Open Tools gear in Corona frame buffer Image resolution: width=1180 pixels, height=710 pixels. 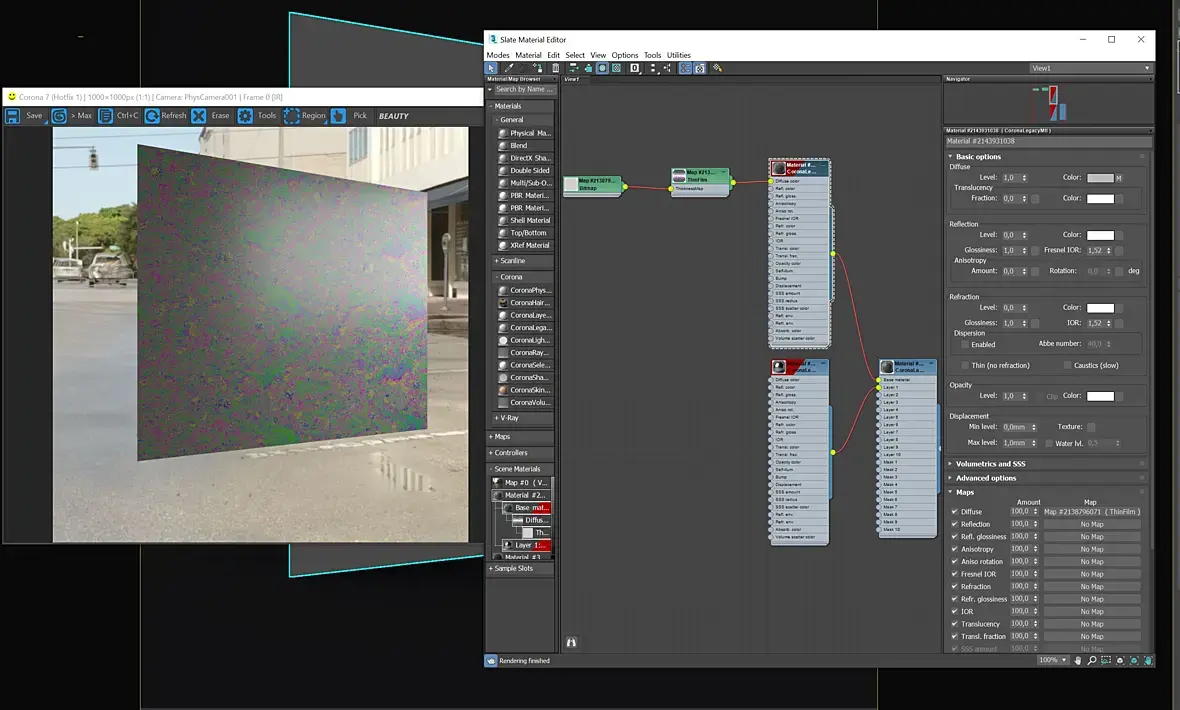point(245,116)
